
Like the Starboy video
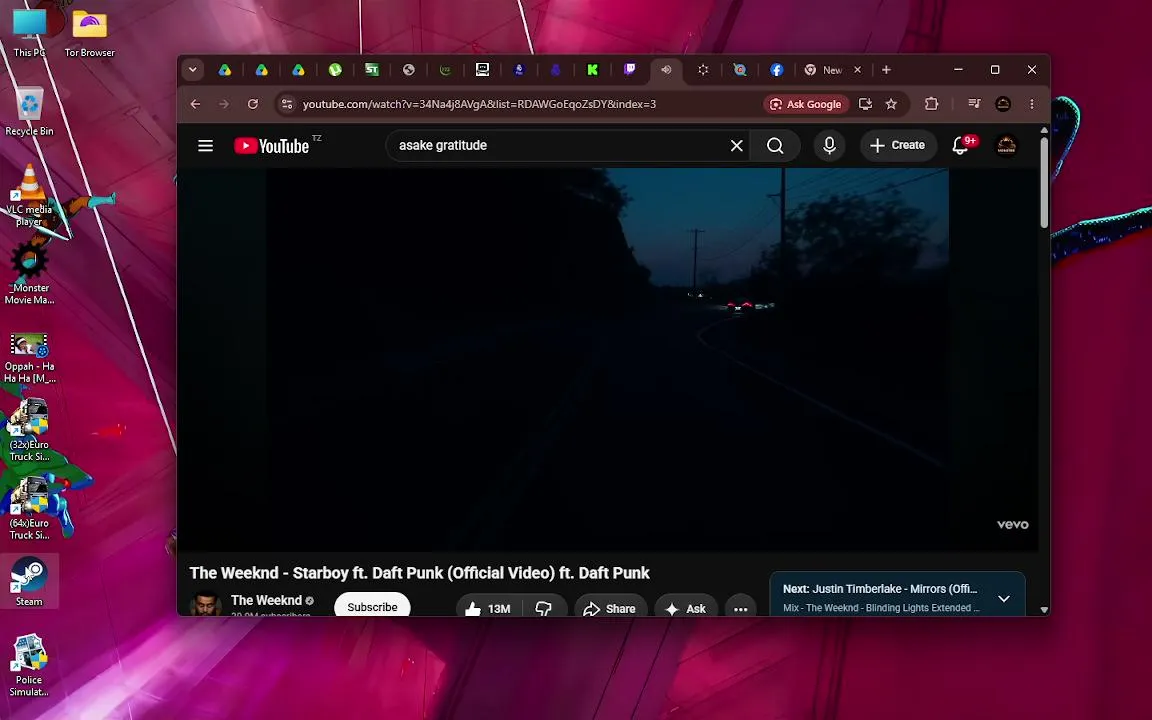488,608
